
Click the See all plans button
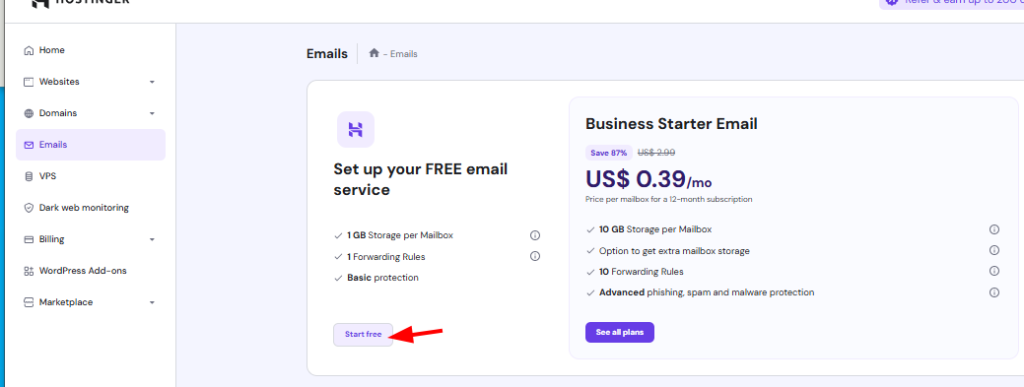coord(620,332)
